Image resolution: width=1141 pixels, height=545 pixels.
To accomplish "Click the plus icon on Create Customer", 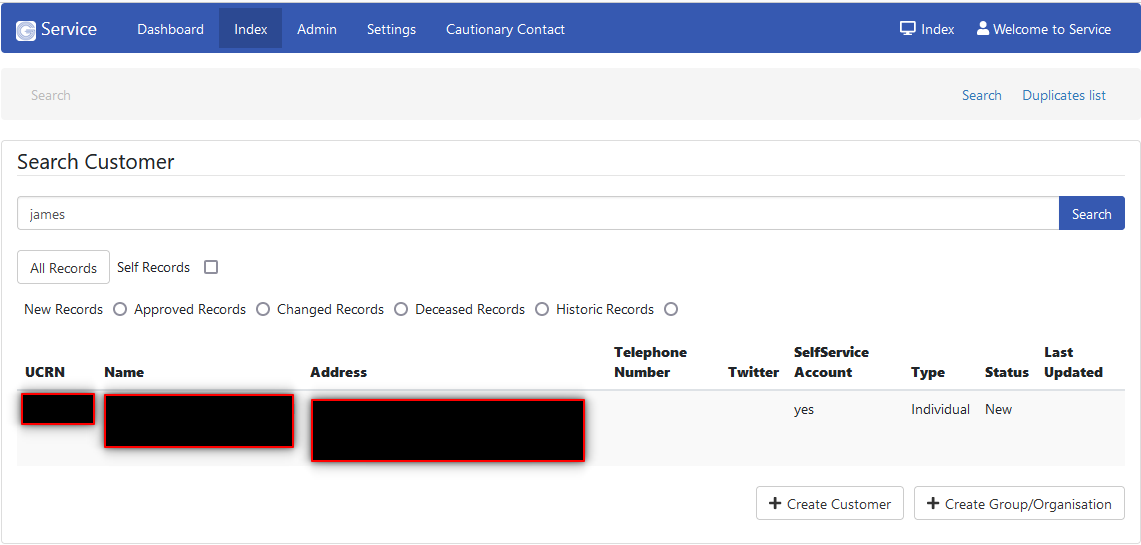I will click(775, 503).
